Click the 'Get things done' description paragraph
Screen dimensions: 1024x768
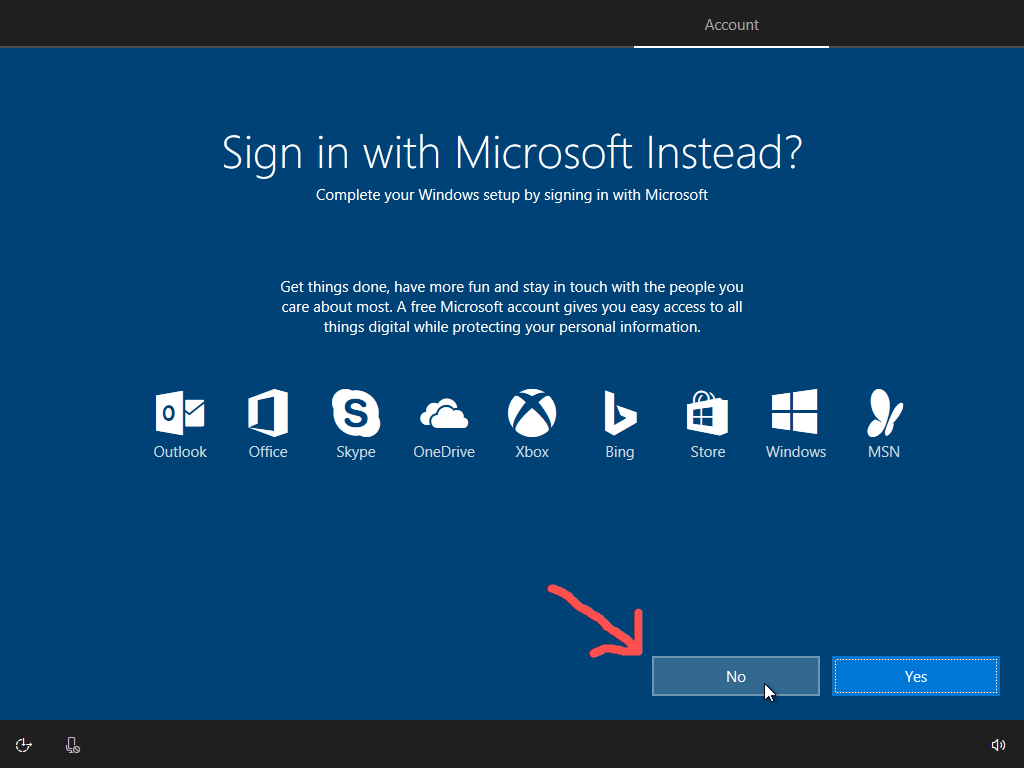[512, 307]
